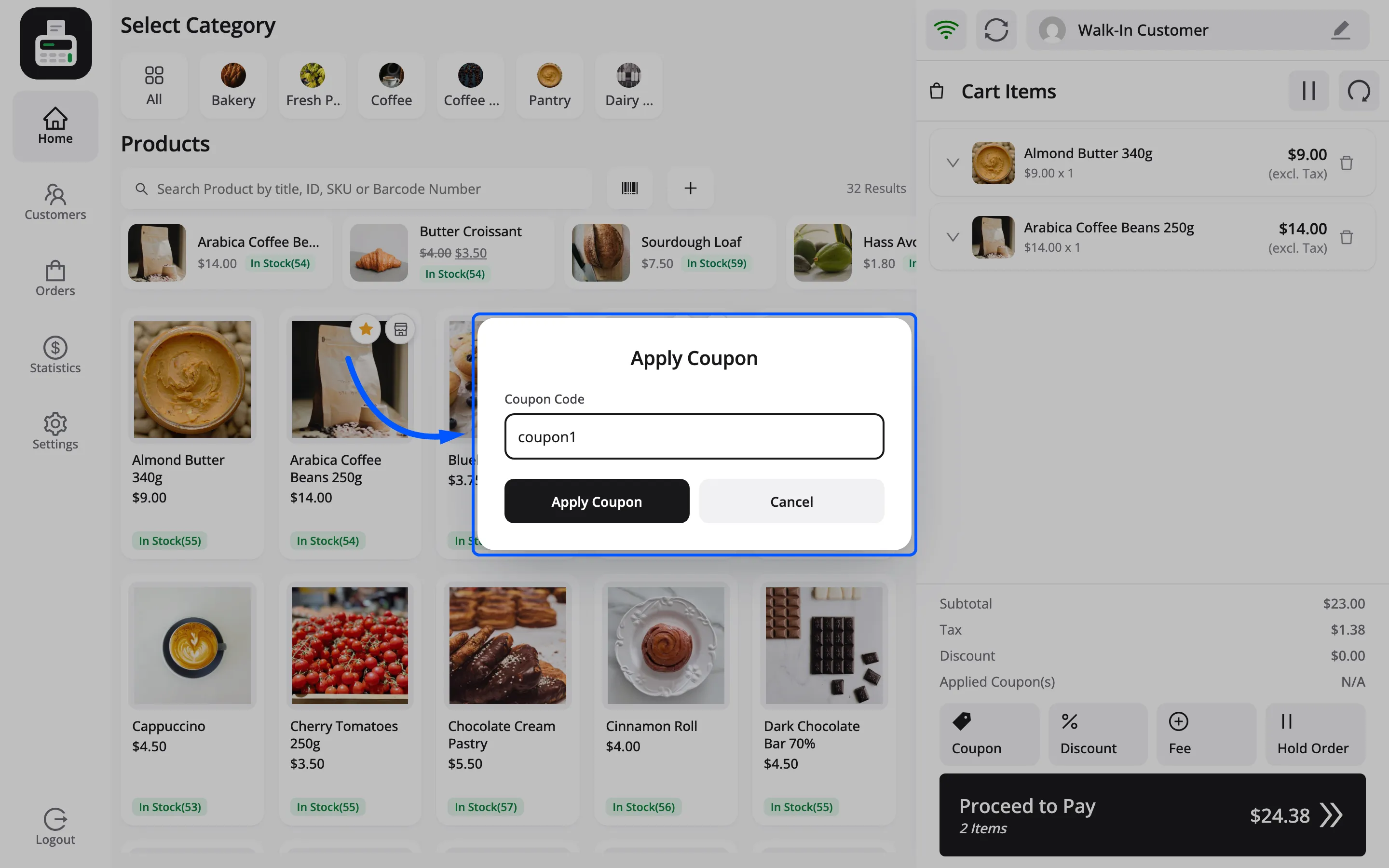Click store icon on Arabica Coffee Beans card
Image resolution: width=1389 pixels, height=868 pixels.
[400, 329]
